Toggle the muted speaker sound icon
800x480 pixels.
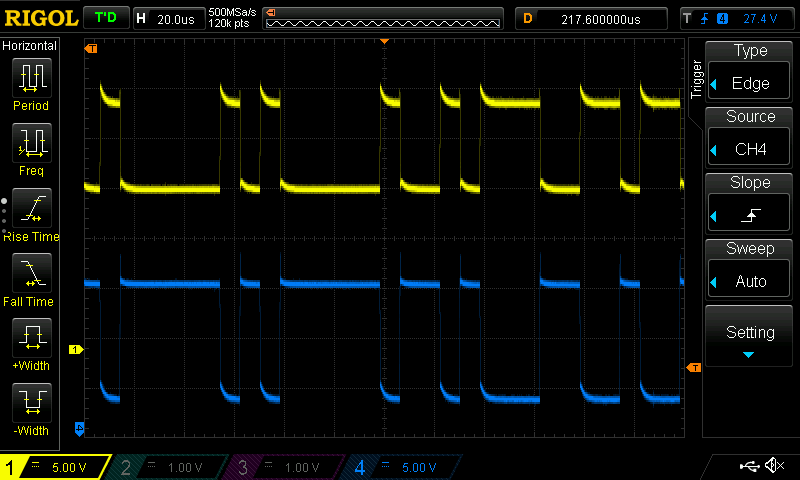773,466
